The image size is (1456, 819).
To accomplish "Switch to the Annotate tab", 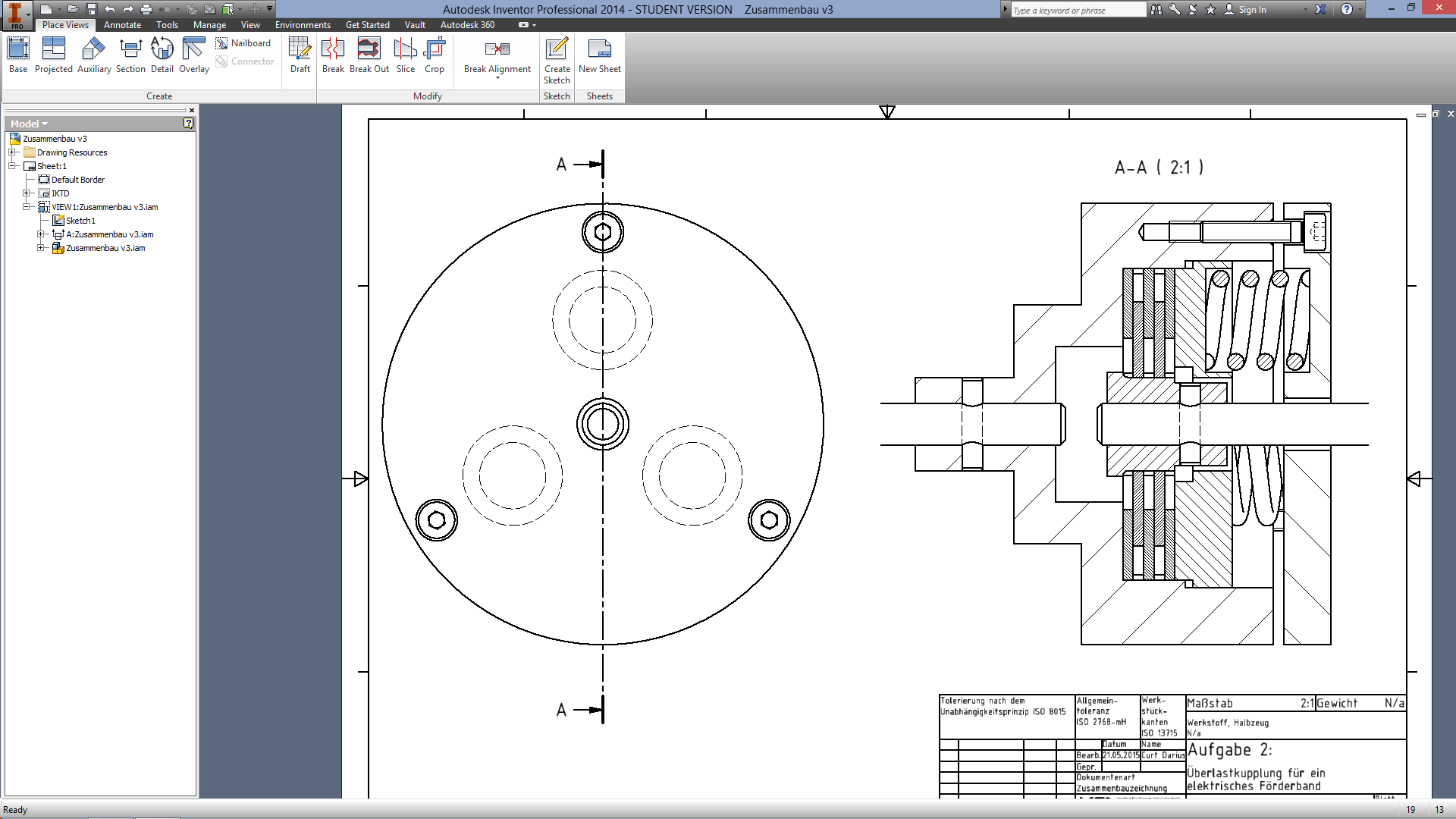I will coord(122,25).
